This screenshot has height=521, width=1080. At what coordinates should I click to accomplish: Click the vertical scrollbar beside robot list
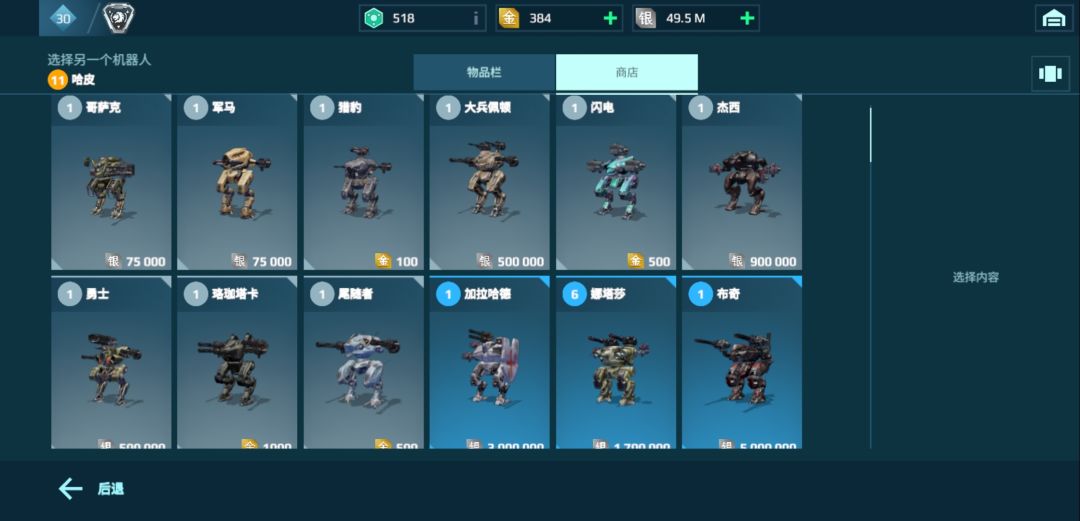coord(871,277)
